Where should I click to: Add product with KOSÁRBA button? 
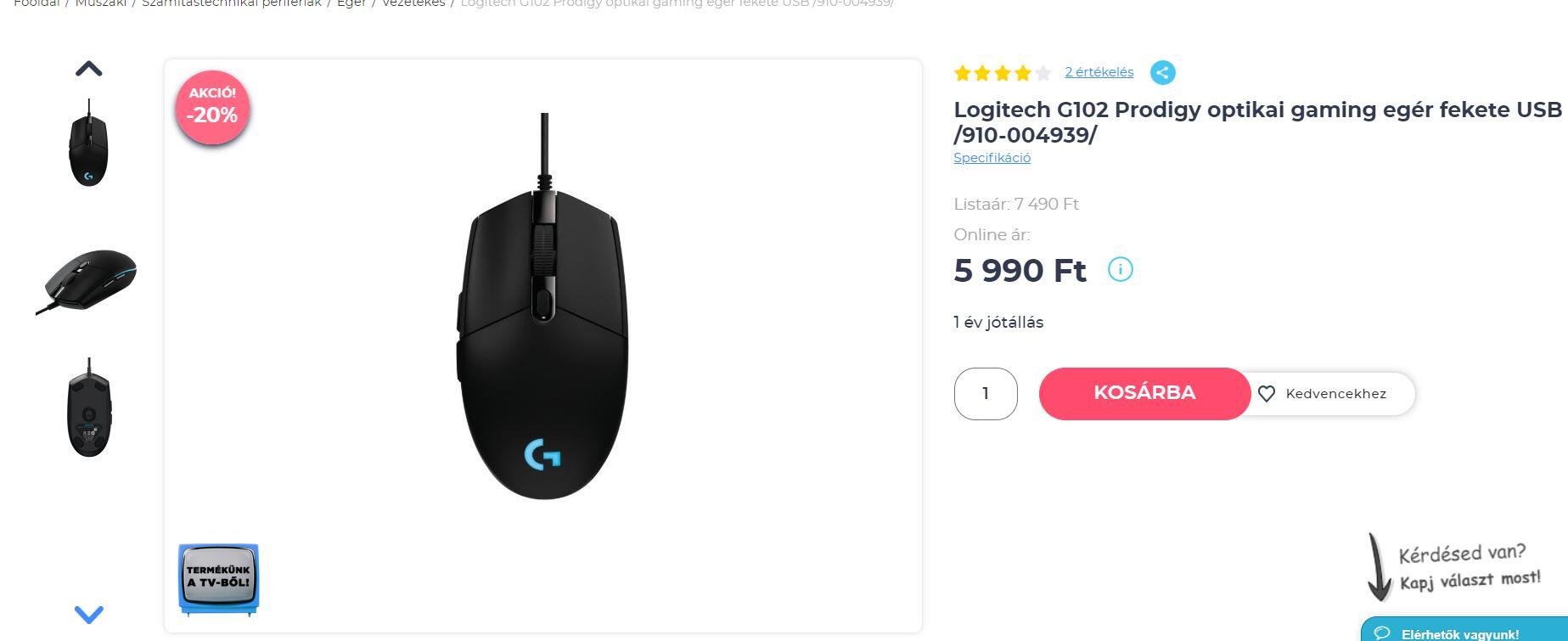[1144, 393]
